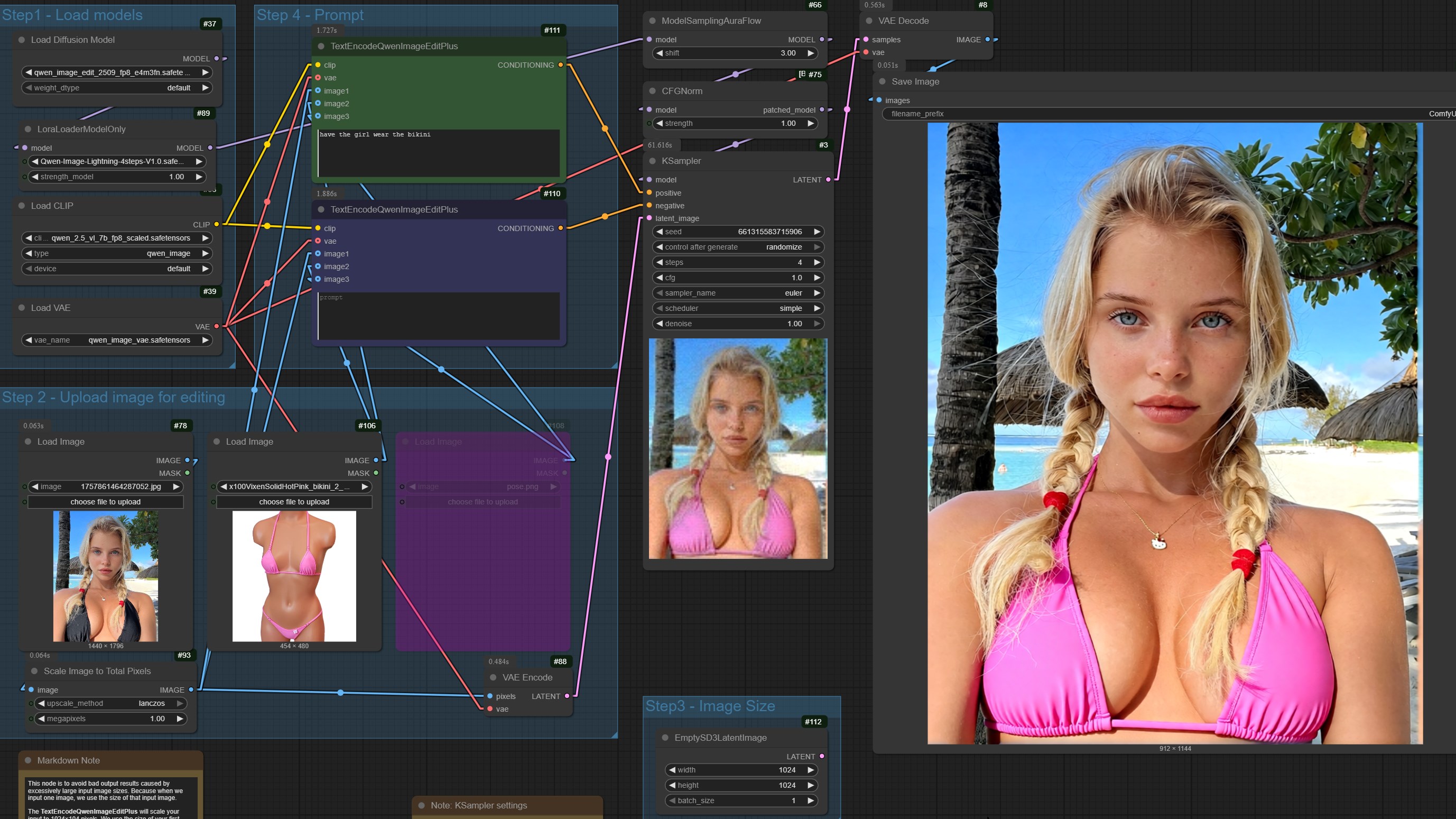Select the Step 2 - Upload image for editing title
Image resolution: width=1456 pixels, height=819 pixels.
[114, 398]
